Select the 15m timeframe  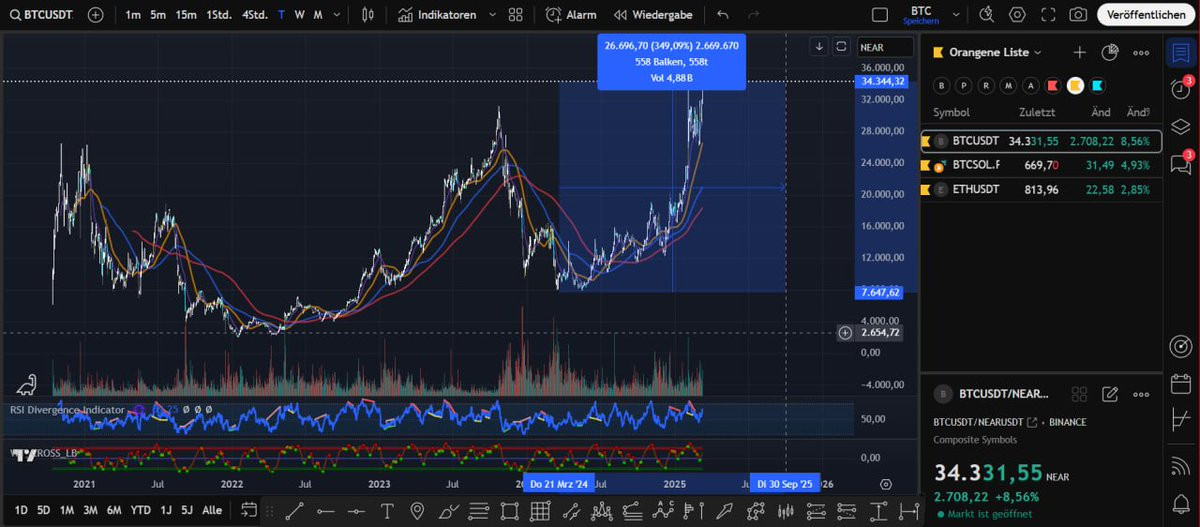(x=186, y=15)
